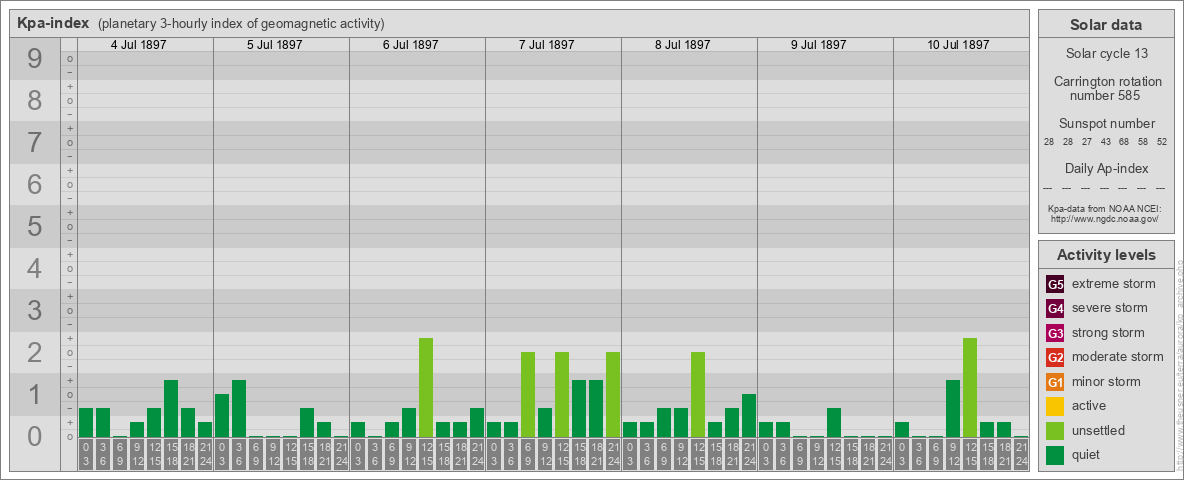Viewport: 1184px width, 480px height.
Task: Select the yellow active level swatch
Action: 1055,406
